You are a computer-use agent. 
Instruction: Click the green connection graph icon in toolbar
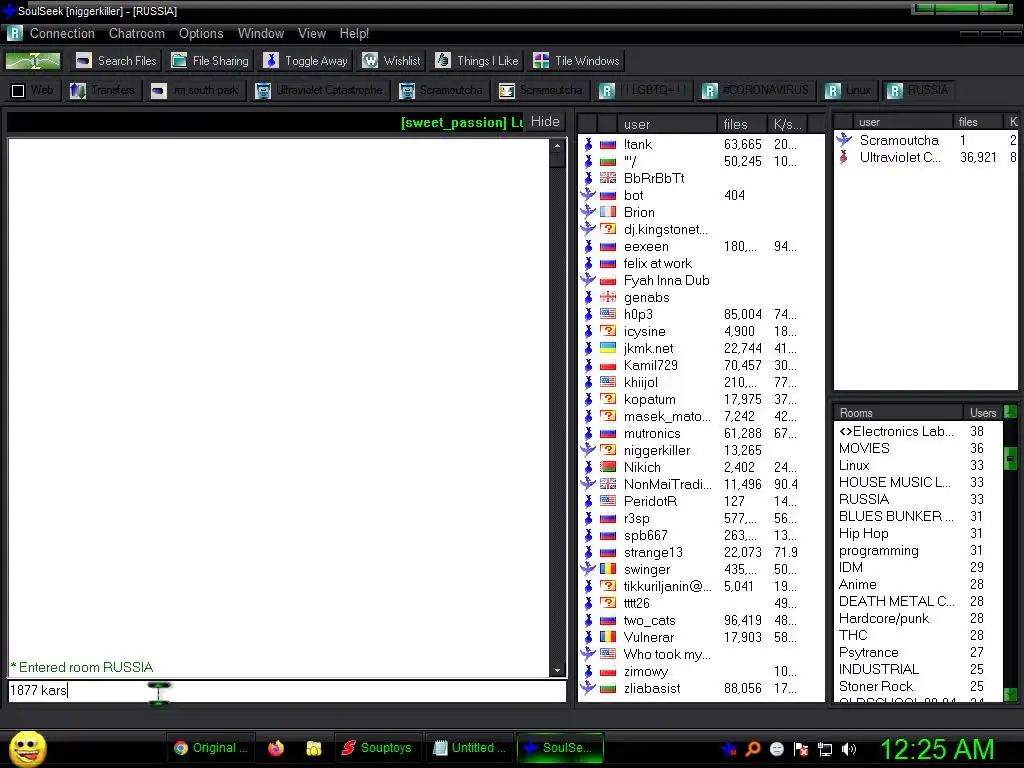tap(33, 61)
